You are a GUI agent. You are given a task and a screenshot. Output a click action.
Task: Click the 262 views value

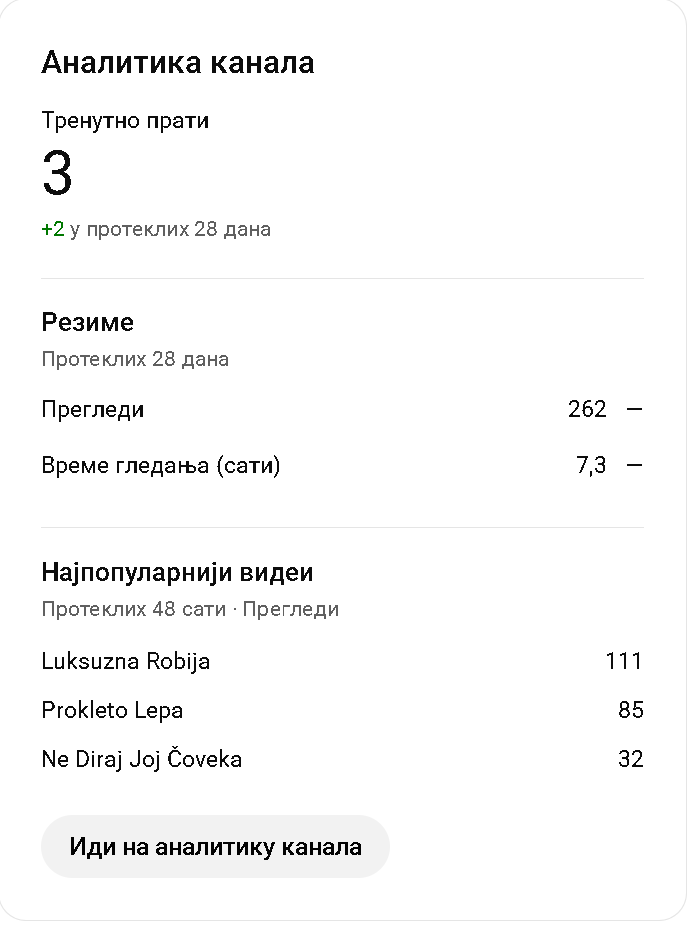(587, 409)
